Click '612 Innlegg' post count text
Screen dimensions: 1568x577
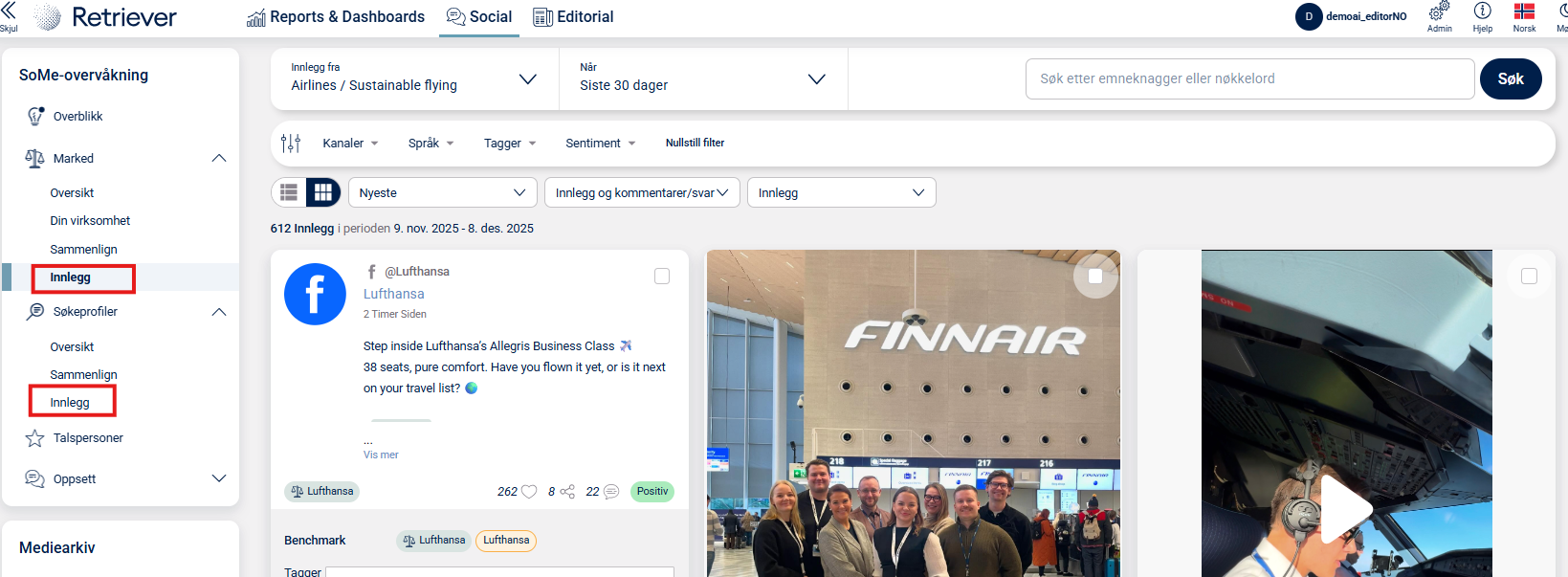click(x=302, y=229)
